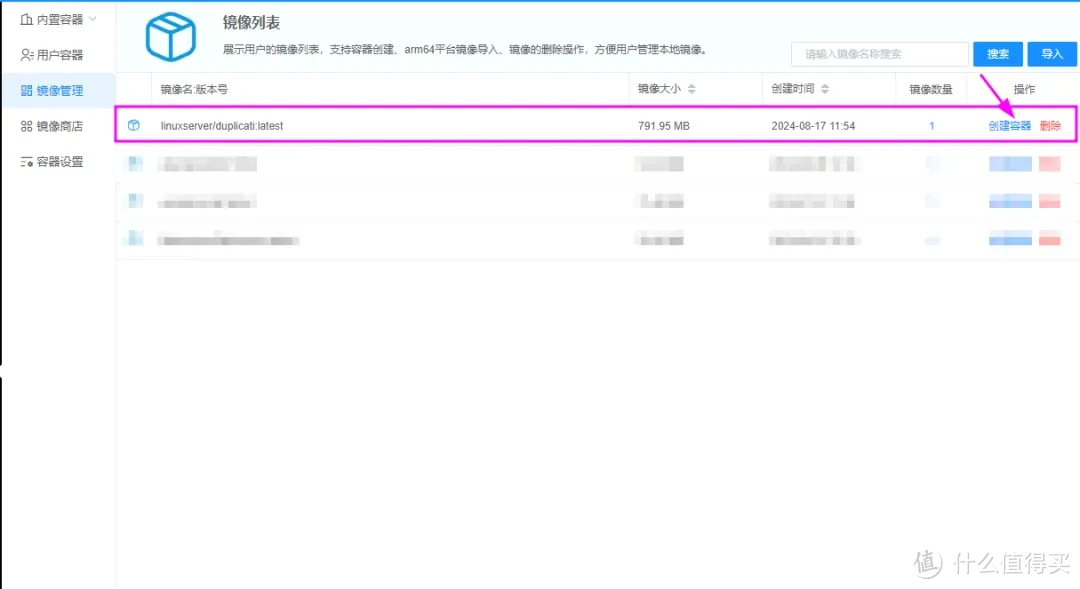Open 创建容器 for the duplicati image
This screenshot has width=1080, height=589.
[x=1009, y=125]
